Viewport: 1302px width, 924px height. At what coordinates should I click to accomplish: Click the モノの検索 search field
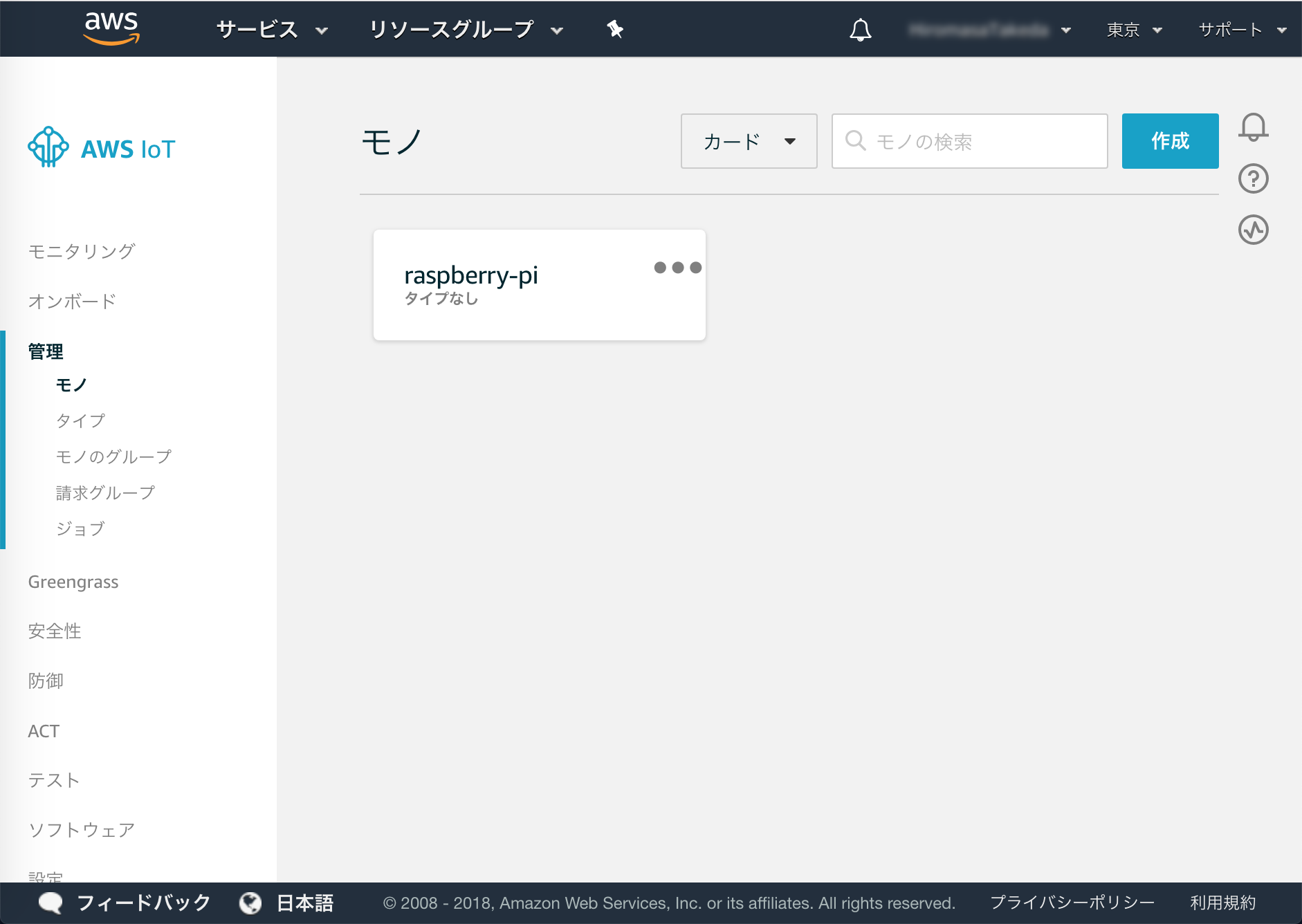point(969,141)
